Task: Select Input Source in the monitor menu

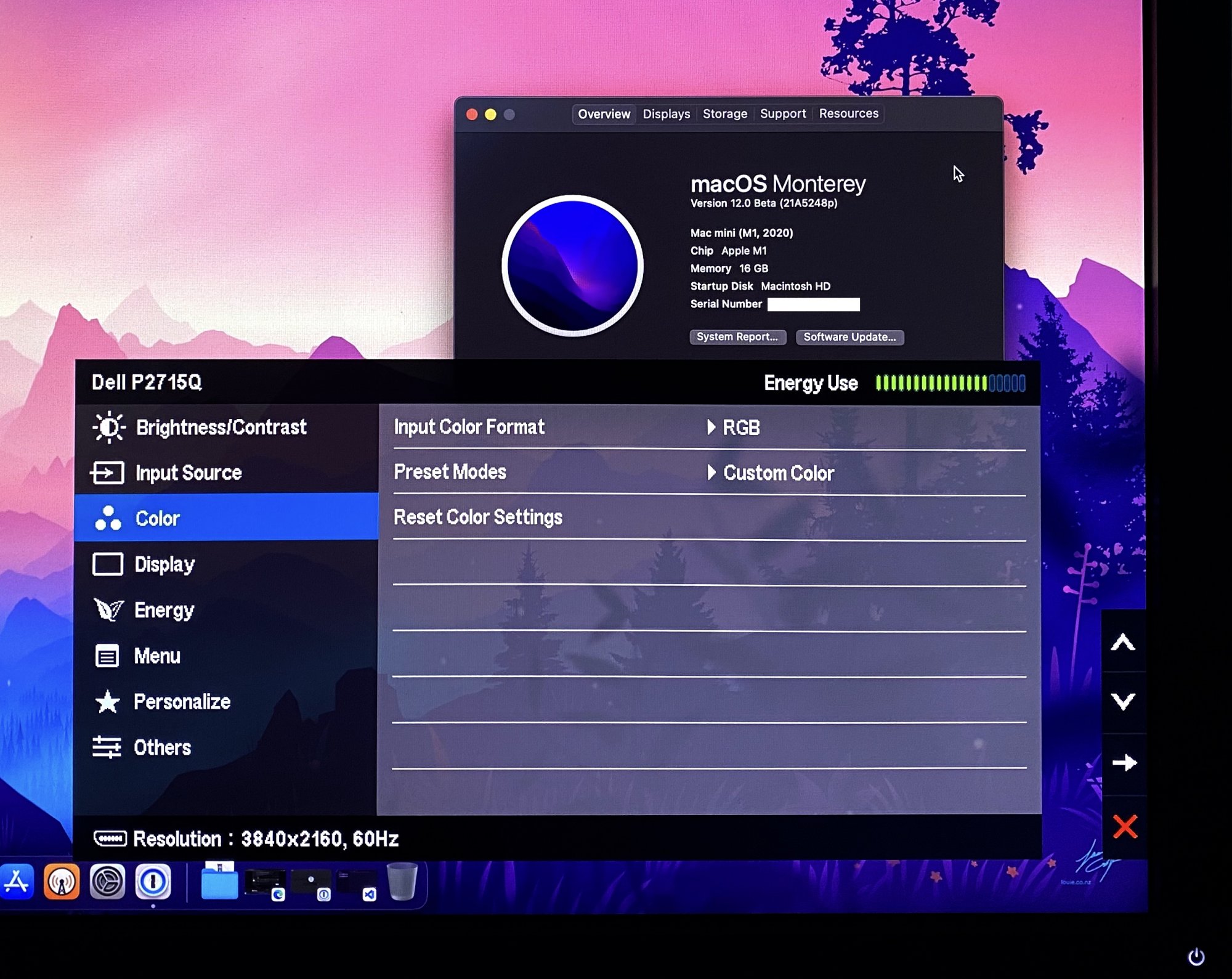Action: 188,473
